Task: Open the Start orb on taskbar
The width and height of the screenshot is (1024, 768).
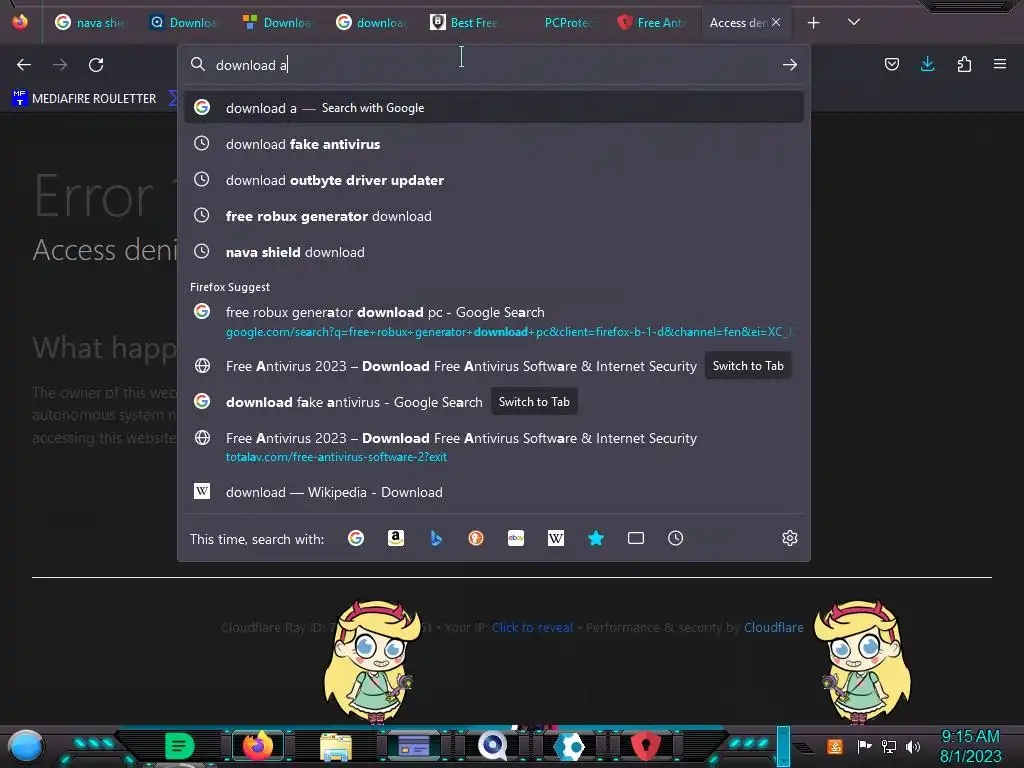Action: point(26,746)
